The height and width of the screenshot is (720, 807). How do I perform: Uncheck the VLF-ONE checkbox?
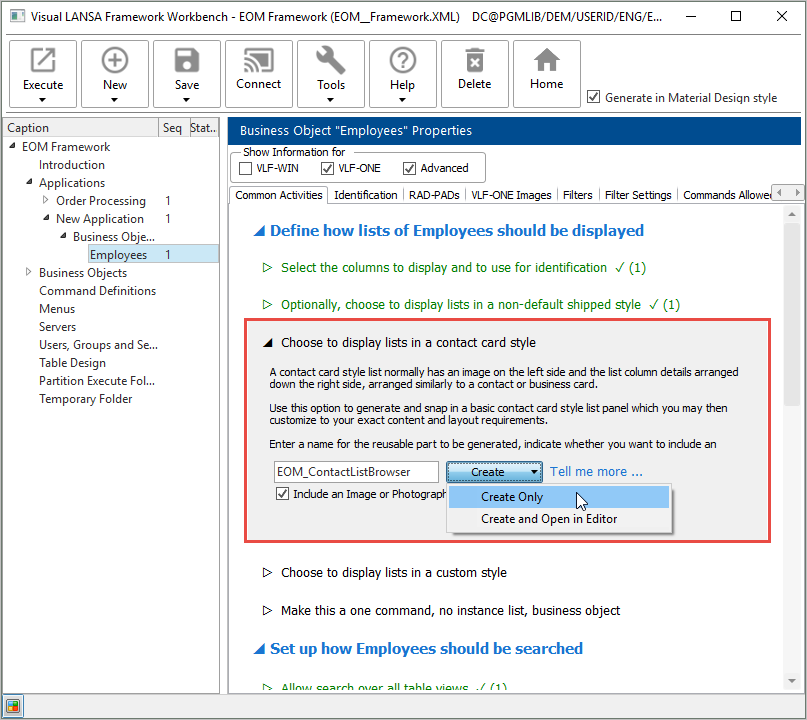coord(327,168)
